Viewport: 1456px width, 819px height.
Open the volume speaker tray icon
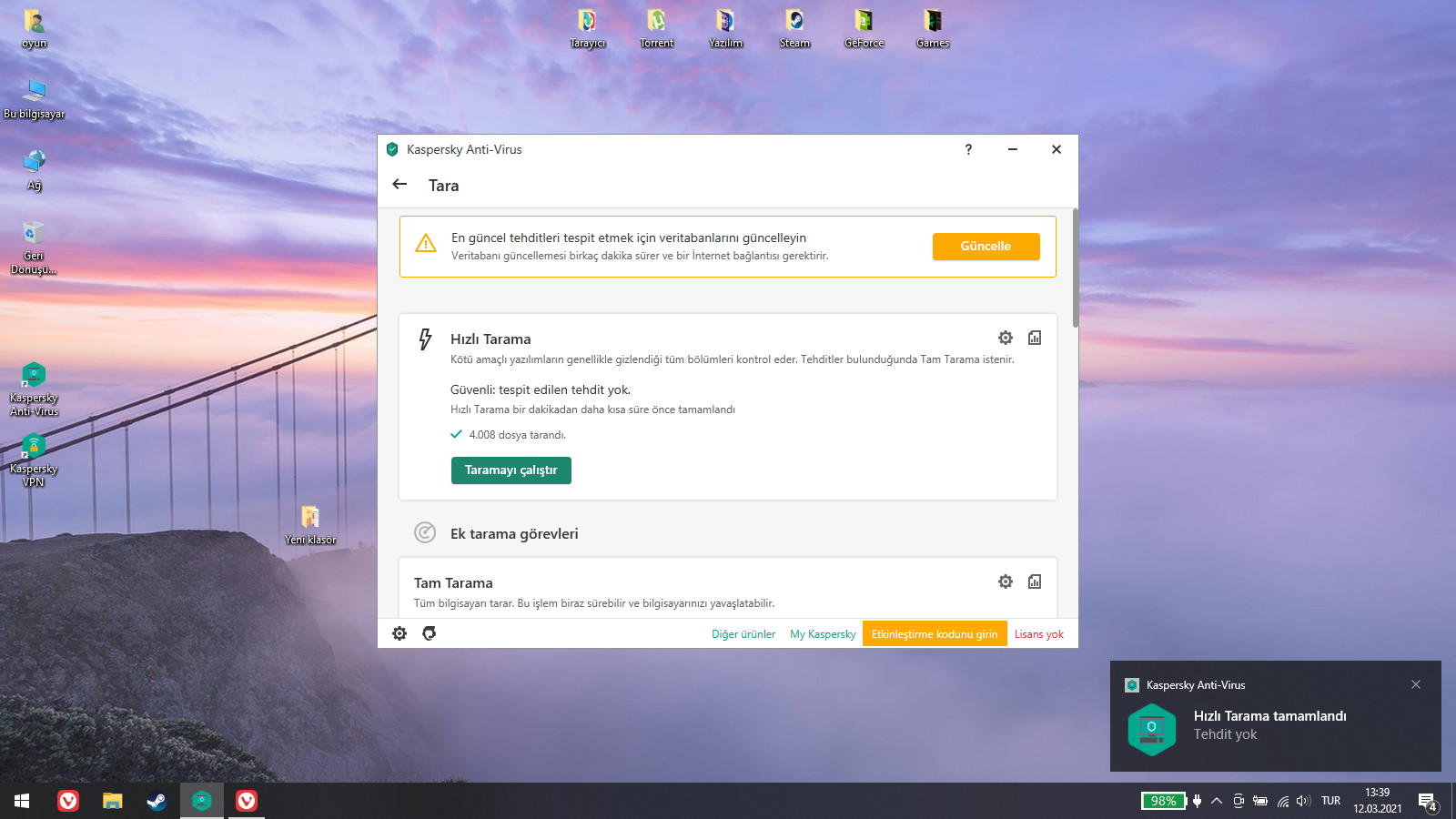(x=1303, y=801)
